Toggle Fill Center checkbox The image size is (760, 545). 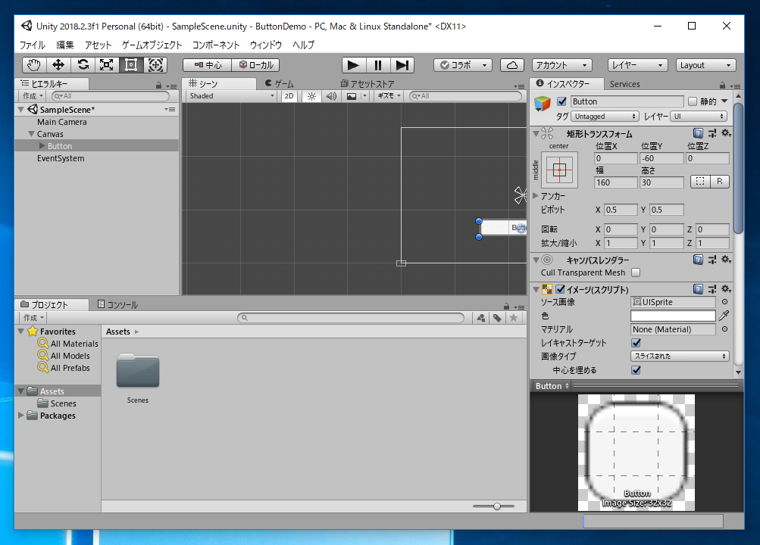point(636,370)
